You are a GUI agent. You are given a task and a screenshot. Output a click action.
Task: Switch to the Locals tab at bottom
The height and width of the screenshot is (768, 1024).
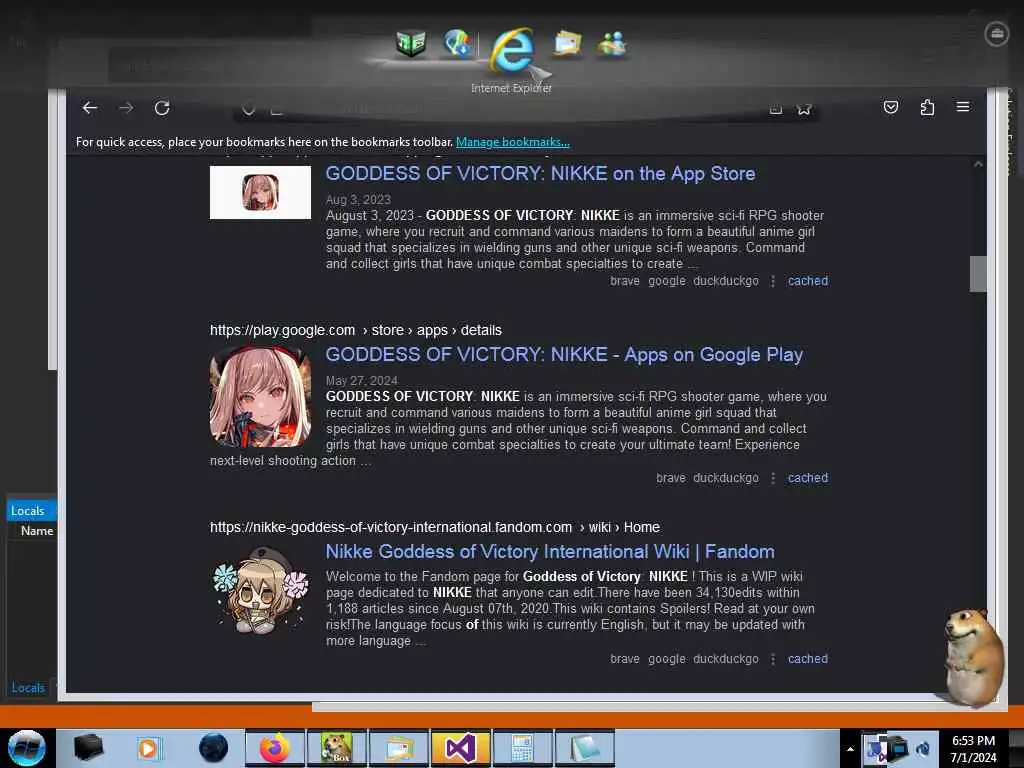pos(28,688)
